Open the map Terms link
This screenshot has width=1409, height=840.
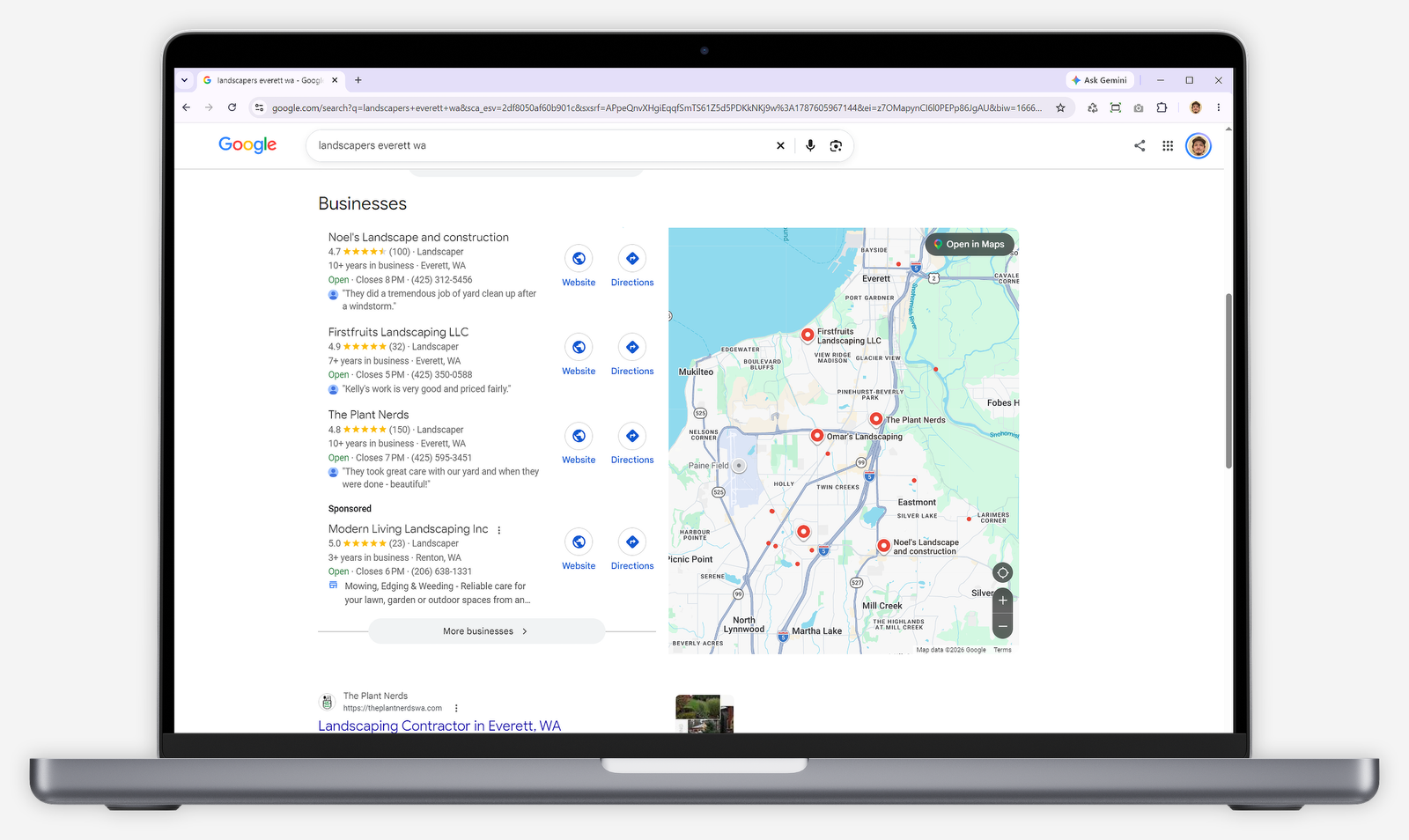click(1002, 650)
